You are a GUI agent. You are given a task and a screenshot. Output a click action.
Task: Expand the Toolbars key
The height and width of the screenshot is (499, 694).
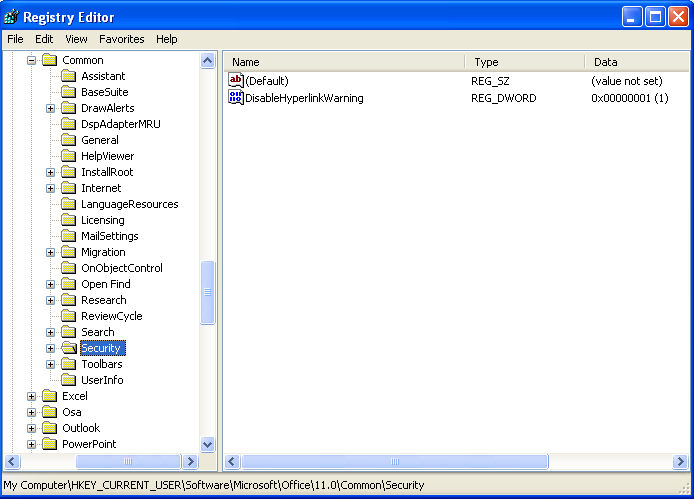(x=50, y=364)
